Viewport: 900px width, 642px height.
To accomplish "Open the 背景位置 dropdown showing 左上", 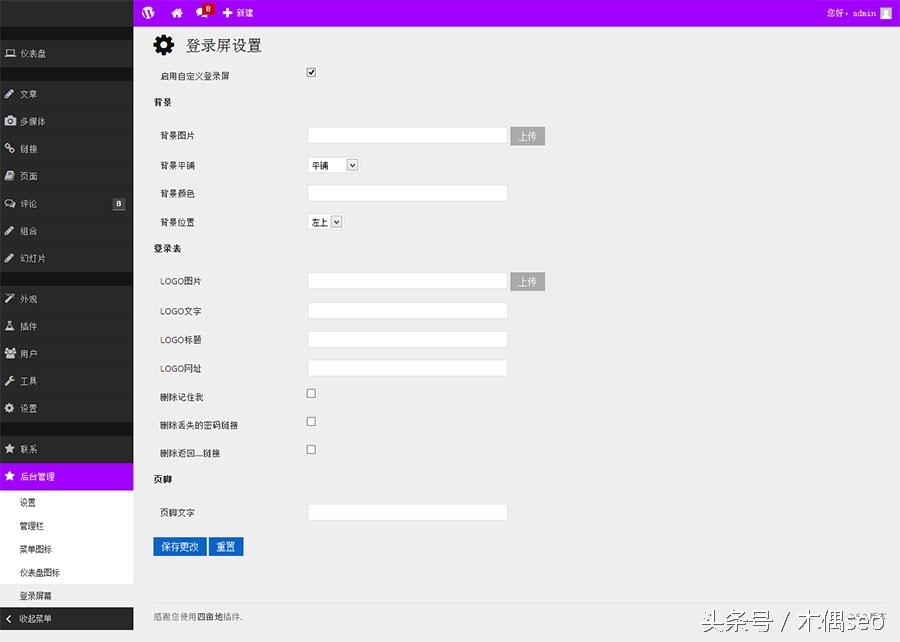I will [x=325, y=222].
